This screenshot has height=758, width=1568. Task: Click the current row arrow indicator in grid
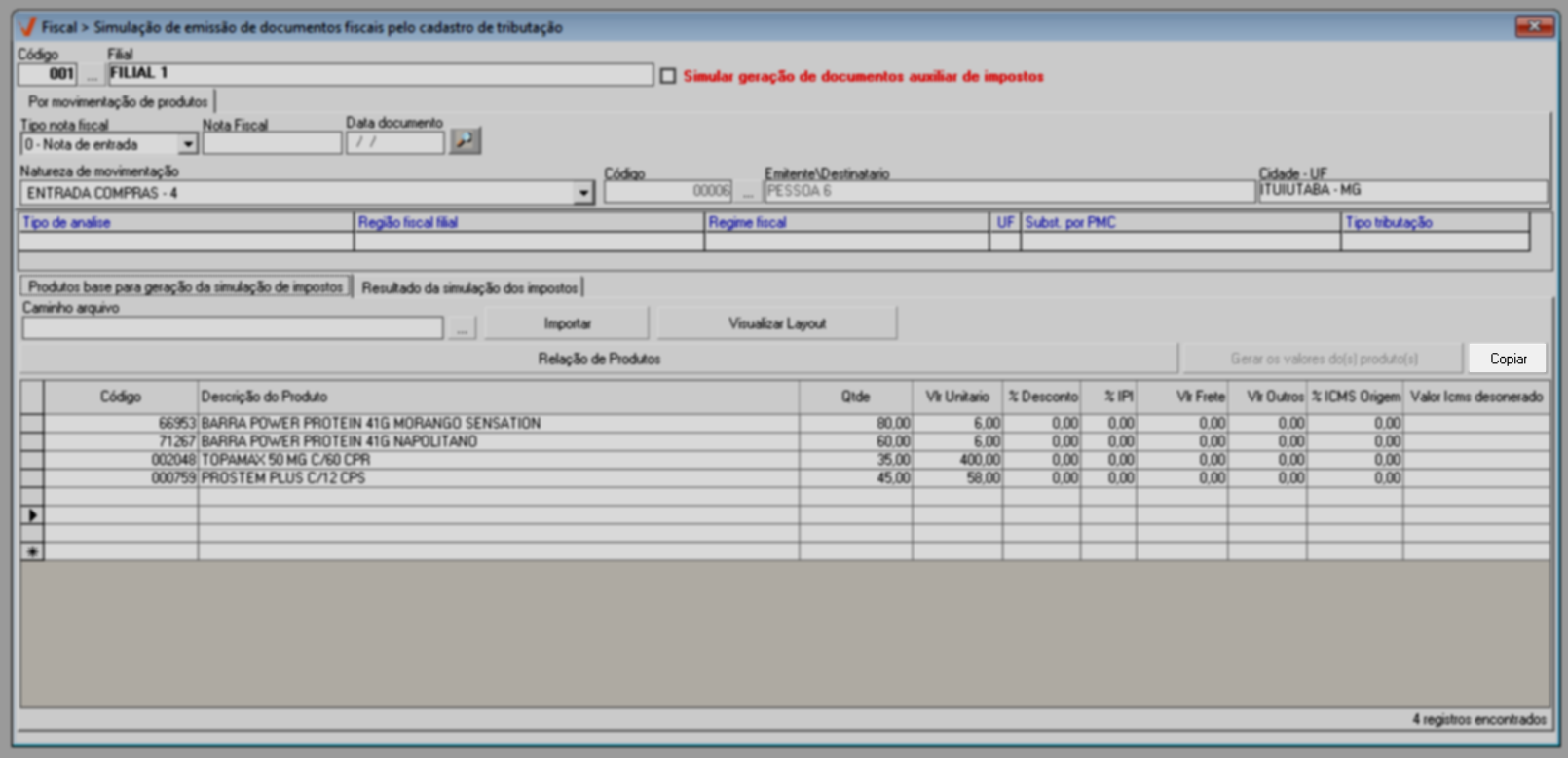32,515
